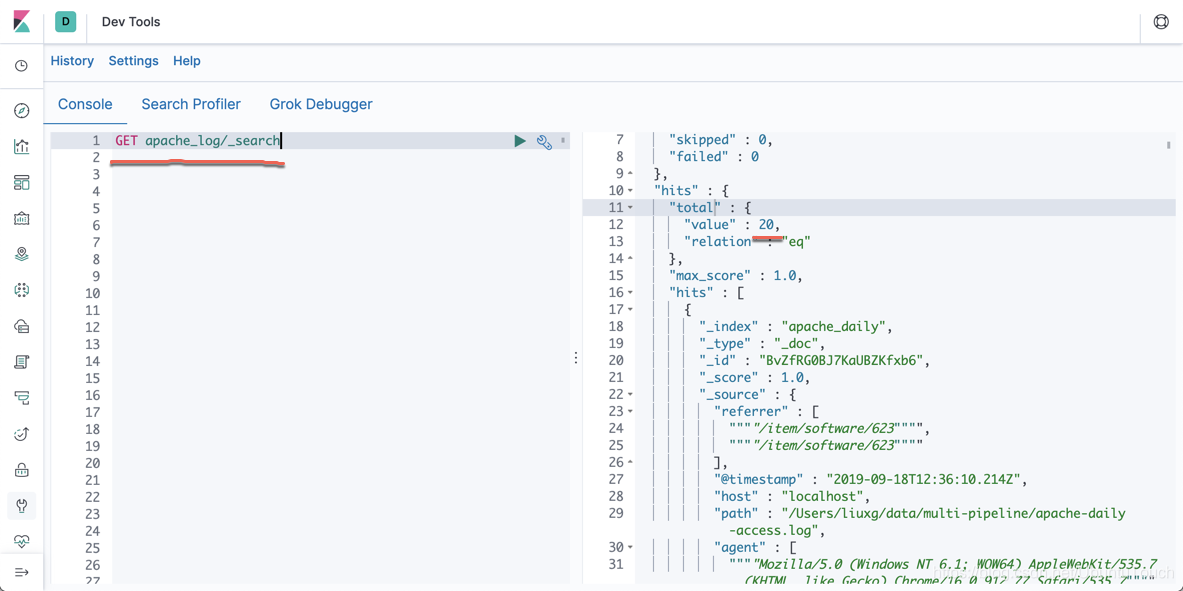Place cursor in GET apache_log/_search request line

(198, 140)
